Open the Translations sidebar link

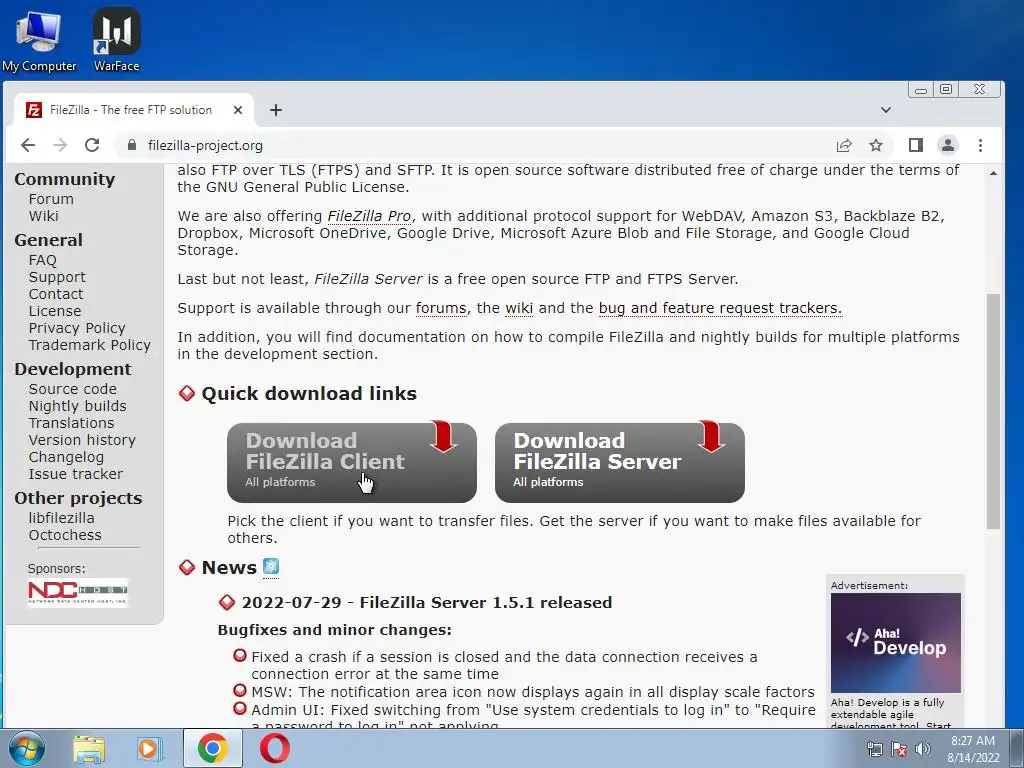[71, 423]
